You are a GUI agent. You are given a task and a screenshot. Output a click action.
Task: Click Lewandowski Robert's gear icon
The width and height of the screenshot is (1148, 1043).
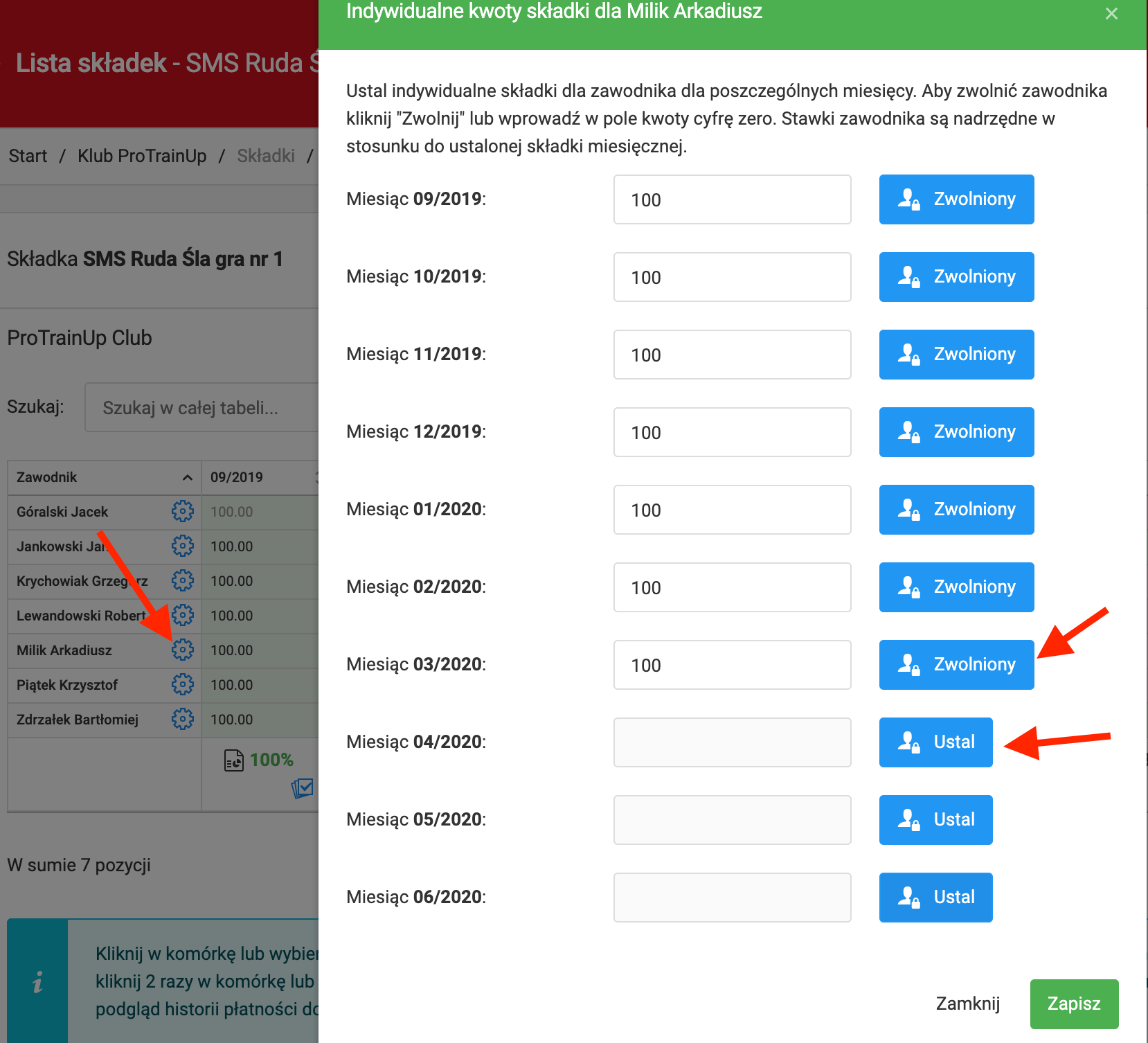(183, 615)
